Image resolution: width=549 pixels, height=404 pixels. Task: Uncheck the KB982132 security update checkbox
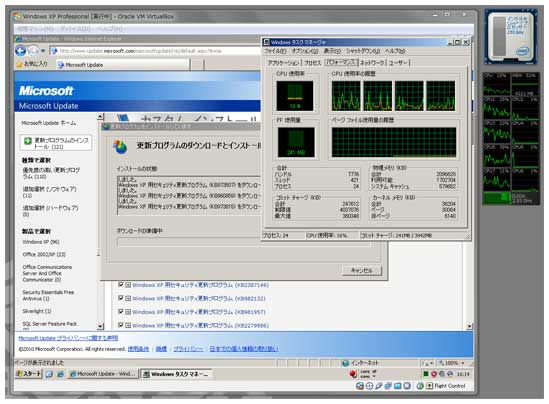(x=121, y=298)
